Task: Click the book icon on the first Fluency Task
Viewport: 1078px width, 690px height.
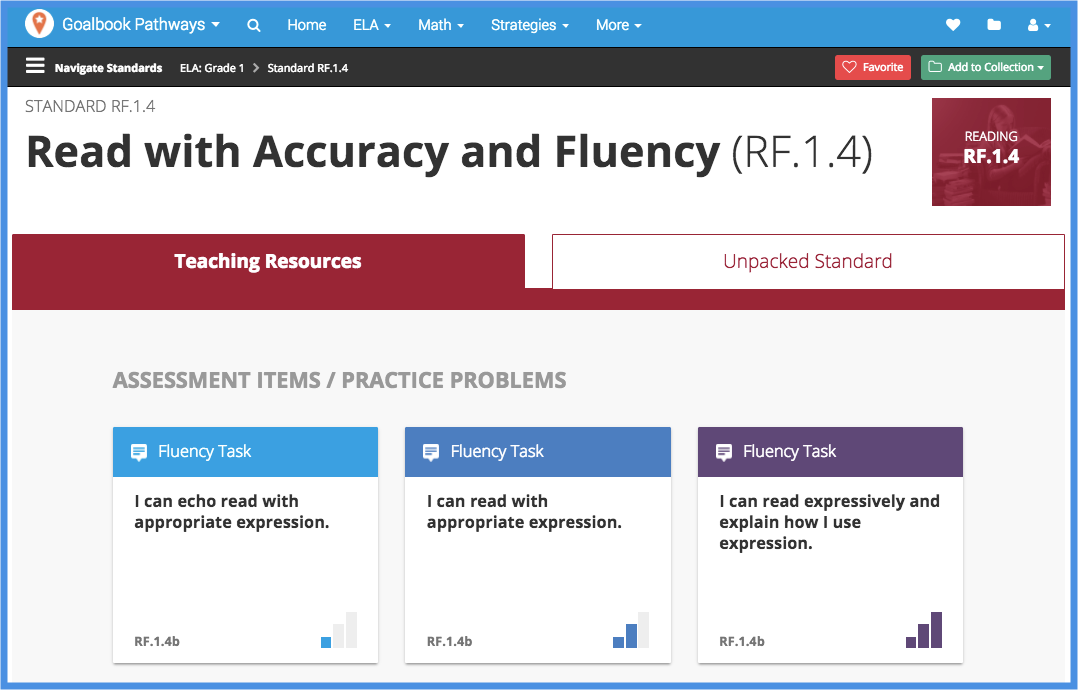Action: coord(139,451)
